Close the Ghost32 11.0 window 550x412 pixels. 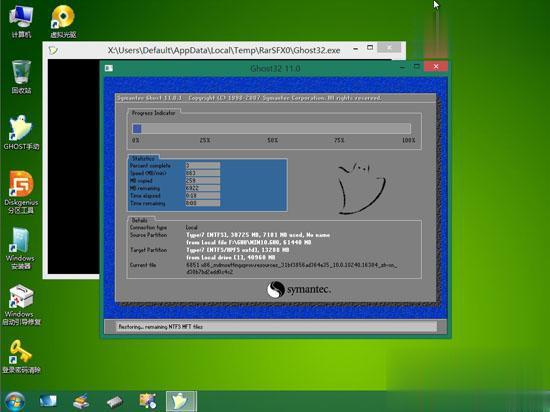pos(436,66)
